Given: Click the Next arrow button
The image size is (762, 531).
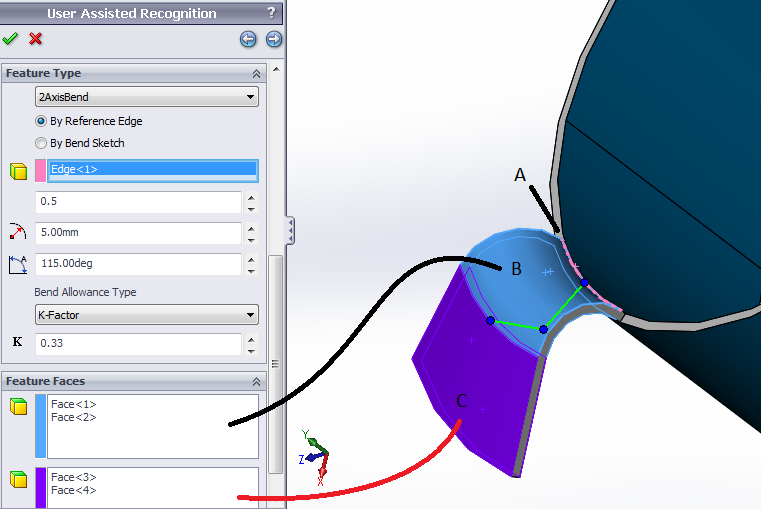Looking at the screenshot, I should (x=273, y=39).
